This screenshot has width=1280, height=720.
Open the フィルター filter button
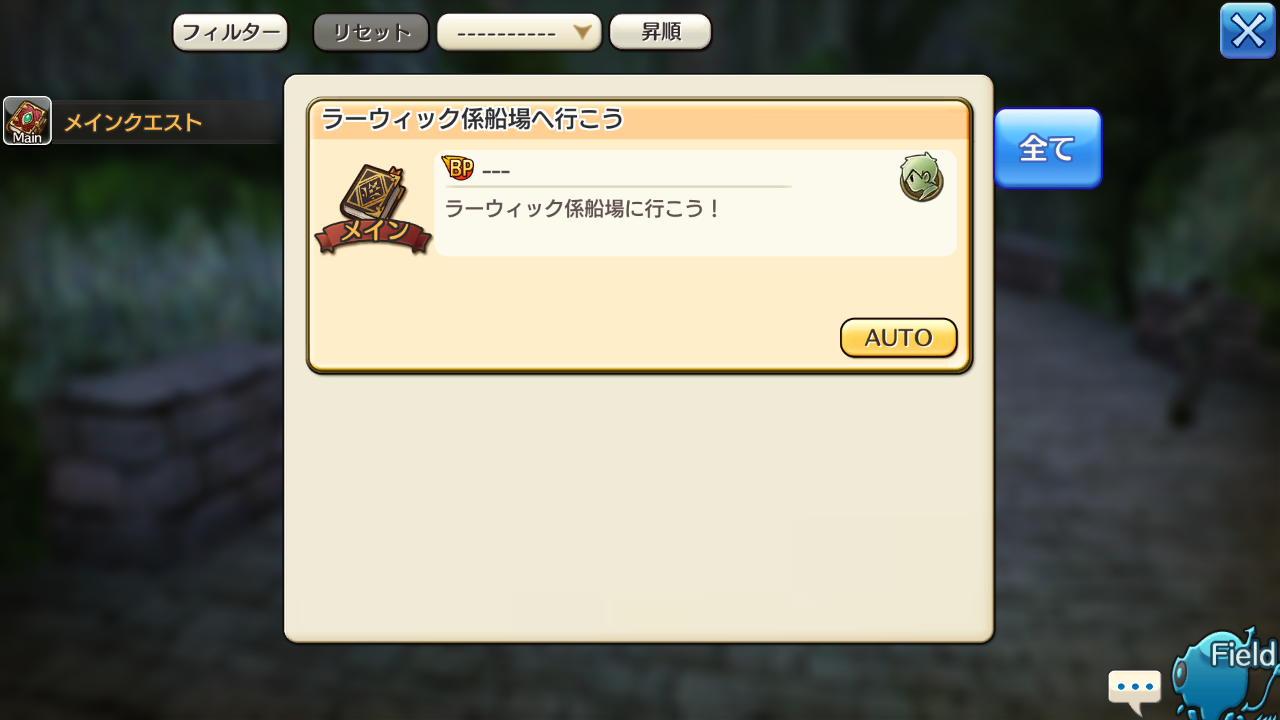[230, 32]
